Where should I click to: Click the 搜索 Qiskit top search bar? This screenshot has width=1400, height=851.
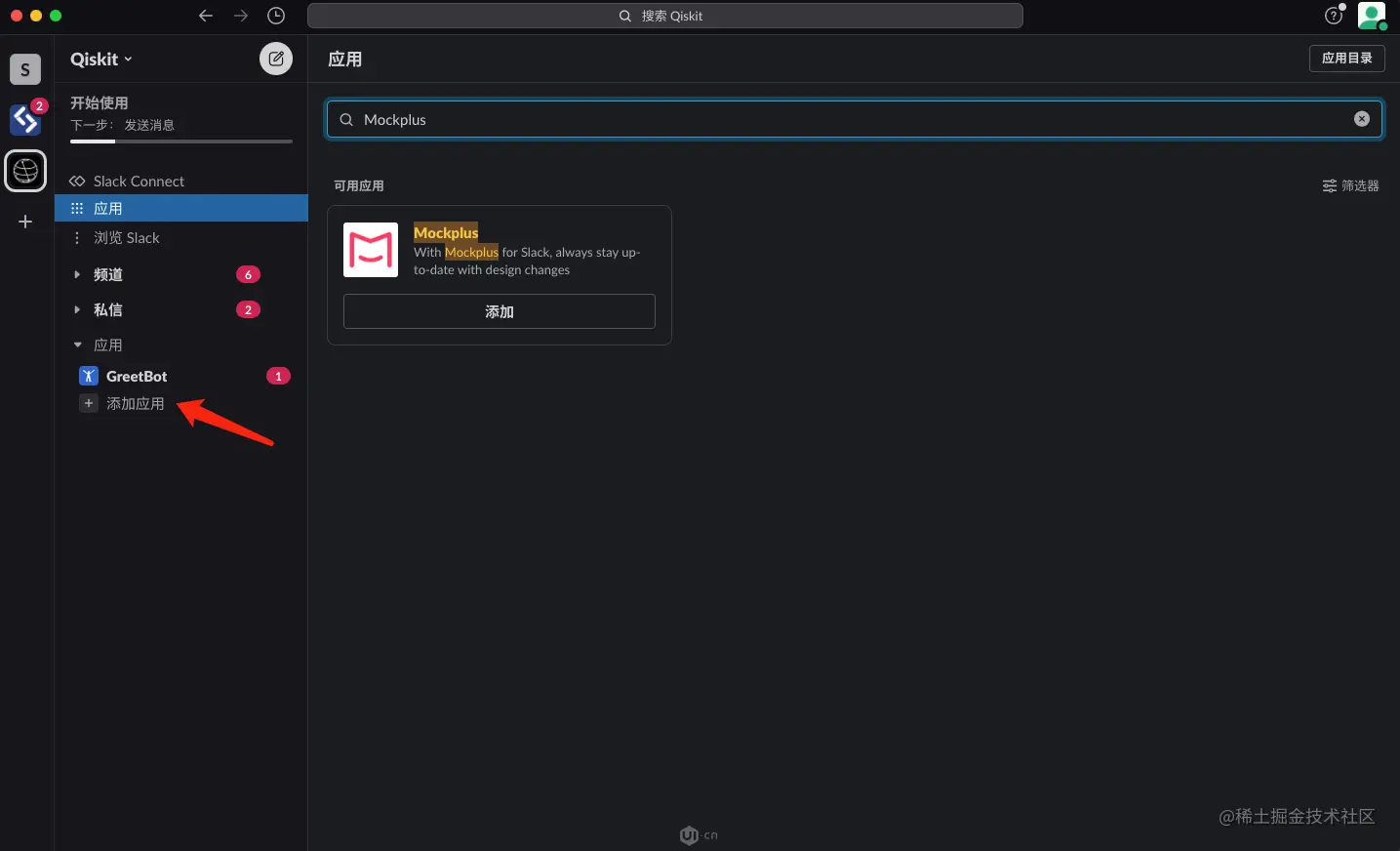pos(665,16)
